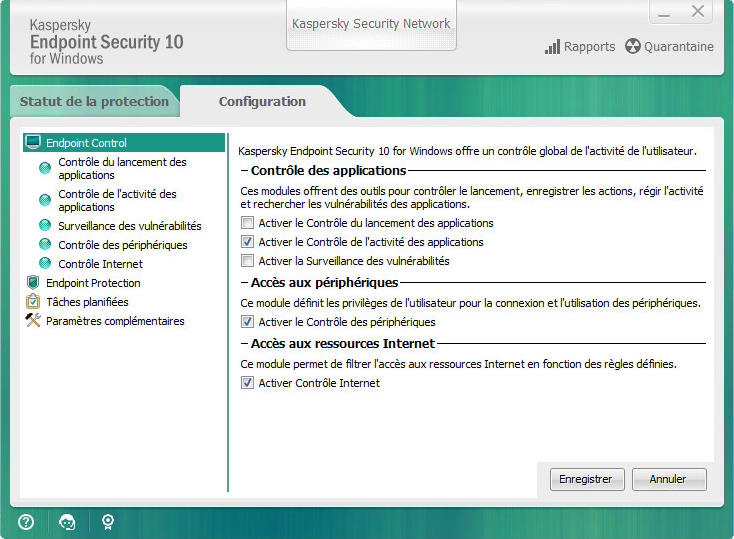
Task: Select Endpoint Protection in the tree
Action: click(x=93, y=283)
